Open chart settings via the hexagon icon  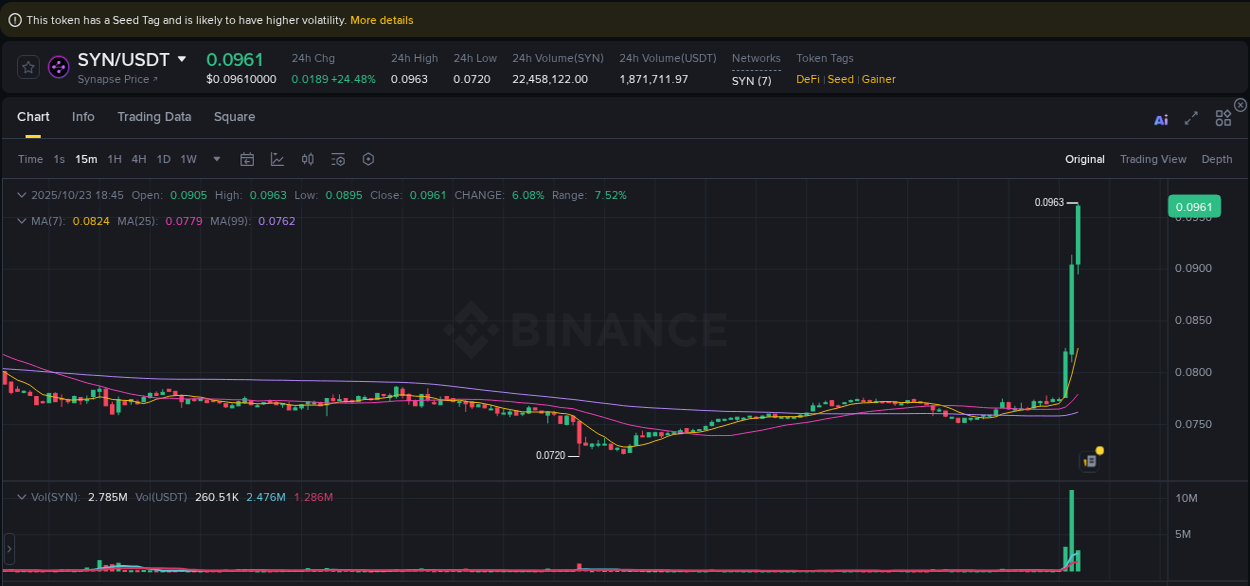[367, 159]
